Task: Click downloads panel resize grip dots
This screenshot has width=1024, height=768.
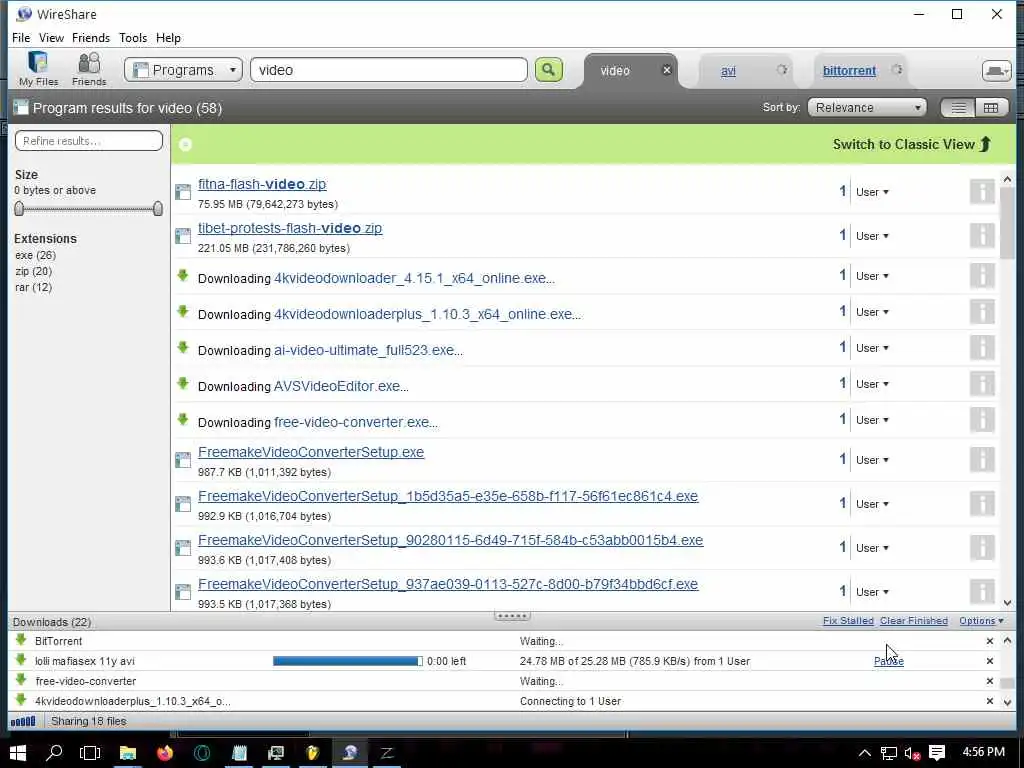Action: point(512,616)
